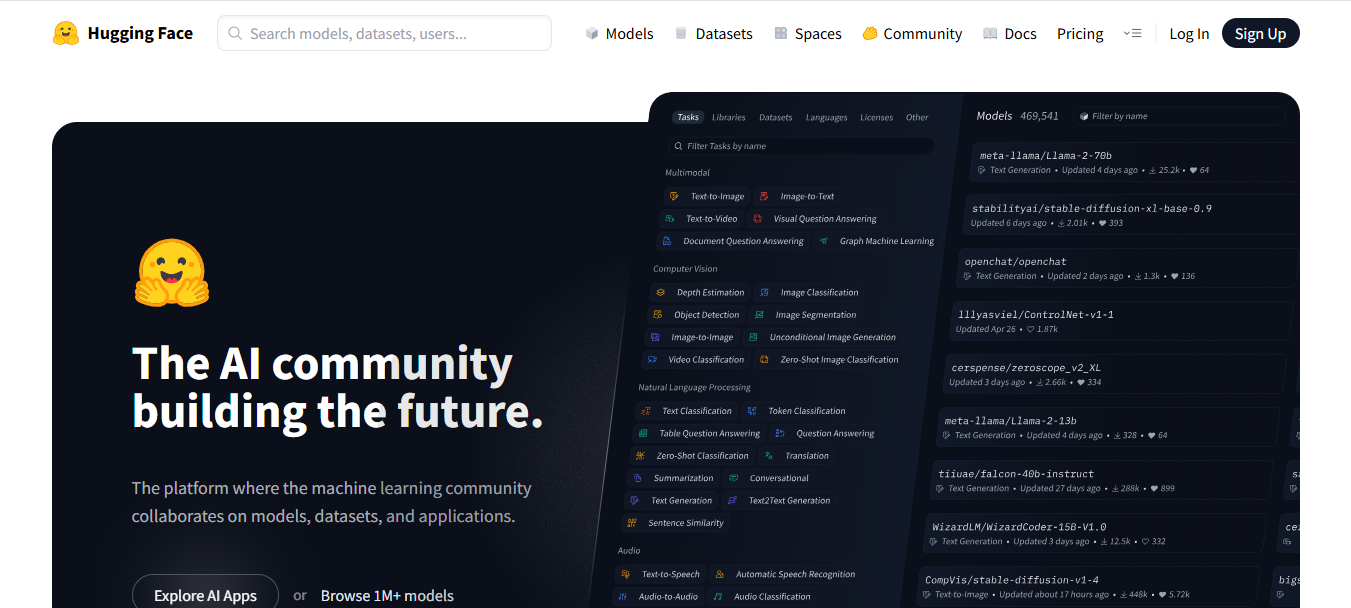
Task: Open the lllyasviel/ControlNet-v1-1 model card
Action: pos(1121,321)
